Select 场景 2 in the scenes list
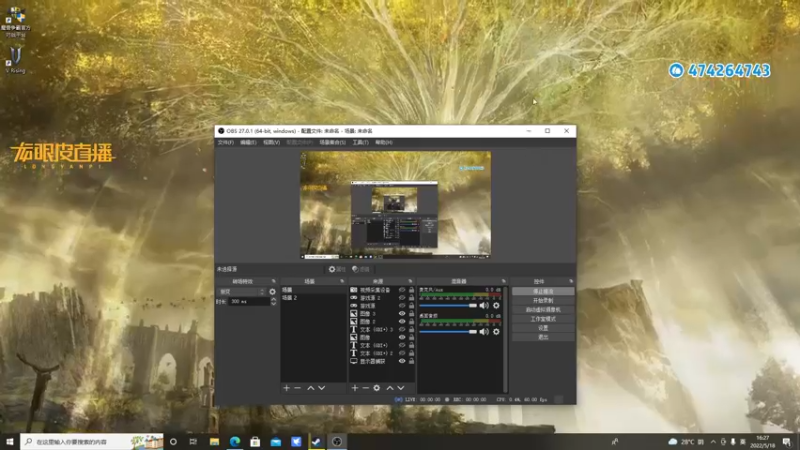The image size is (800, 450). pyautogui.click(x=313, y=297)
